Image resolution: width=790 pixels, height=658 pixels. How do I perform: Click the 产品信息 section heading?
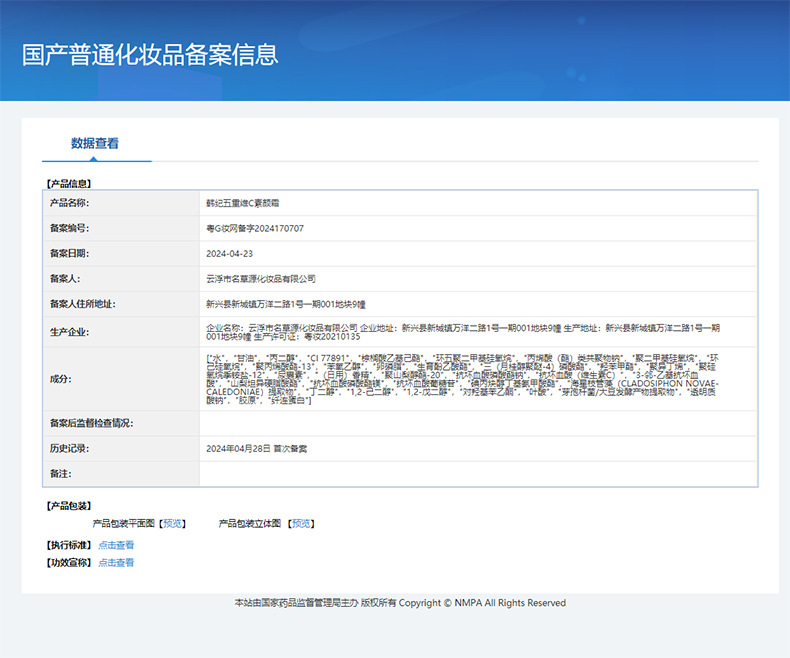[69, 183]
